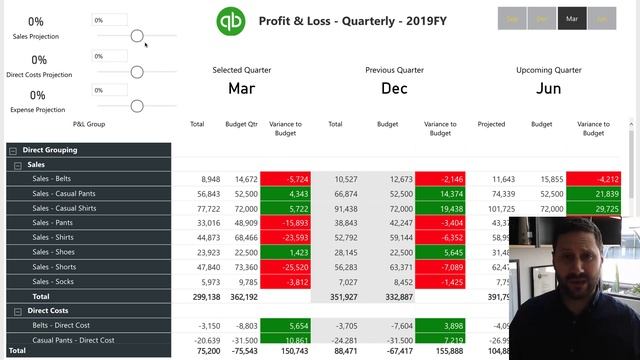Image resolution: width=640 pixels, height=360 pixels.
Task: Click the red -23,593 variance cell
Action: click(285, 238)
